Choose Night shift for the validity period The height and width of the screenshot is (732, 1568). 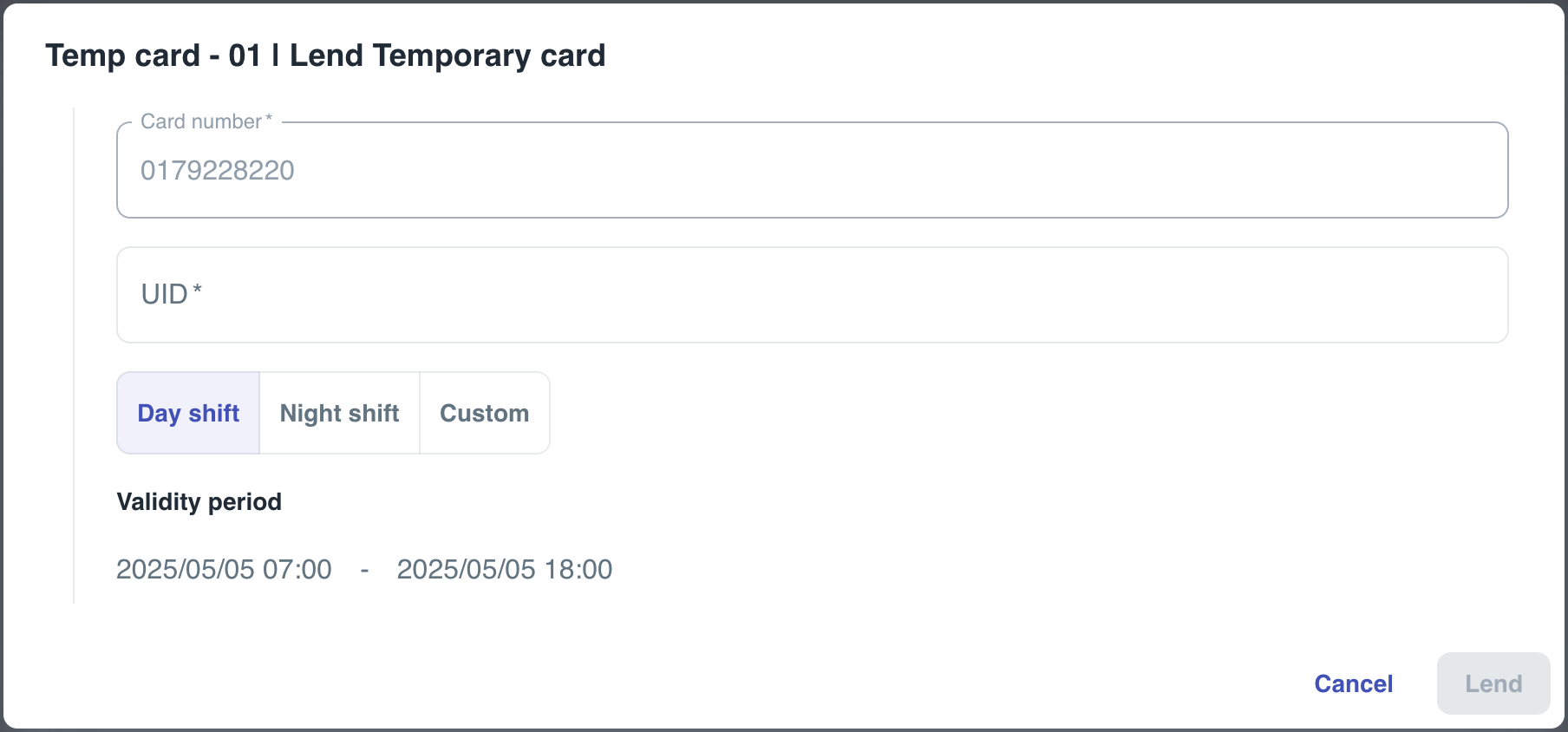coord(339,413)
